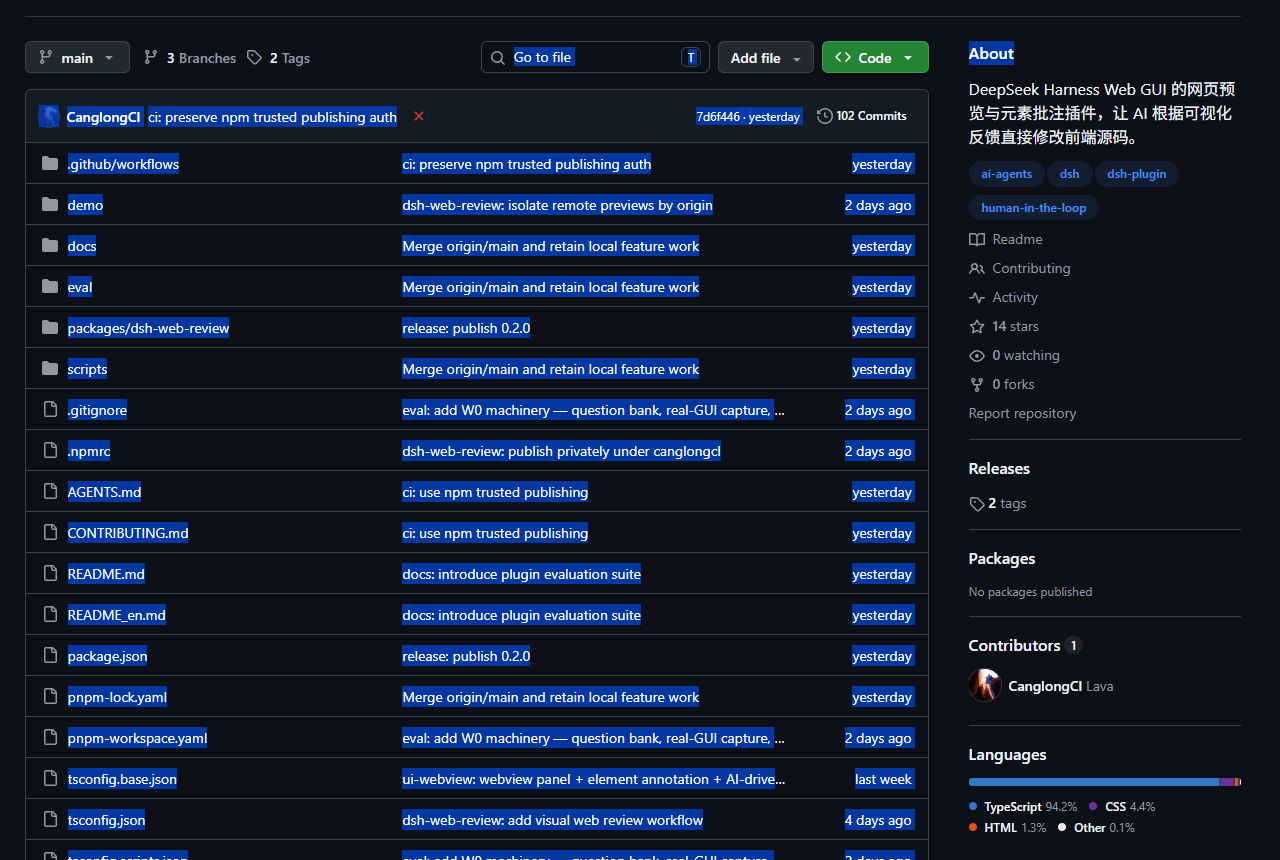Open the scripts folder name link
1280x860 pixels.
(87, 369)
